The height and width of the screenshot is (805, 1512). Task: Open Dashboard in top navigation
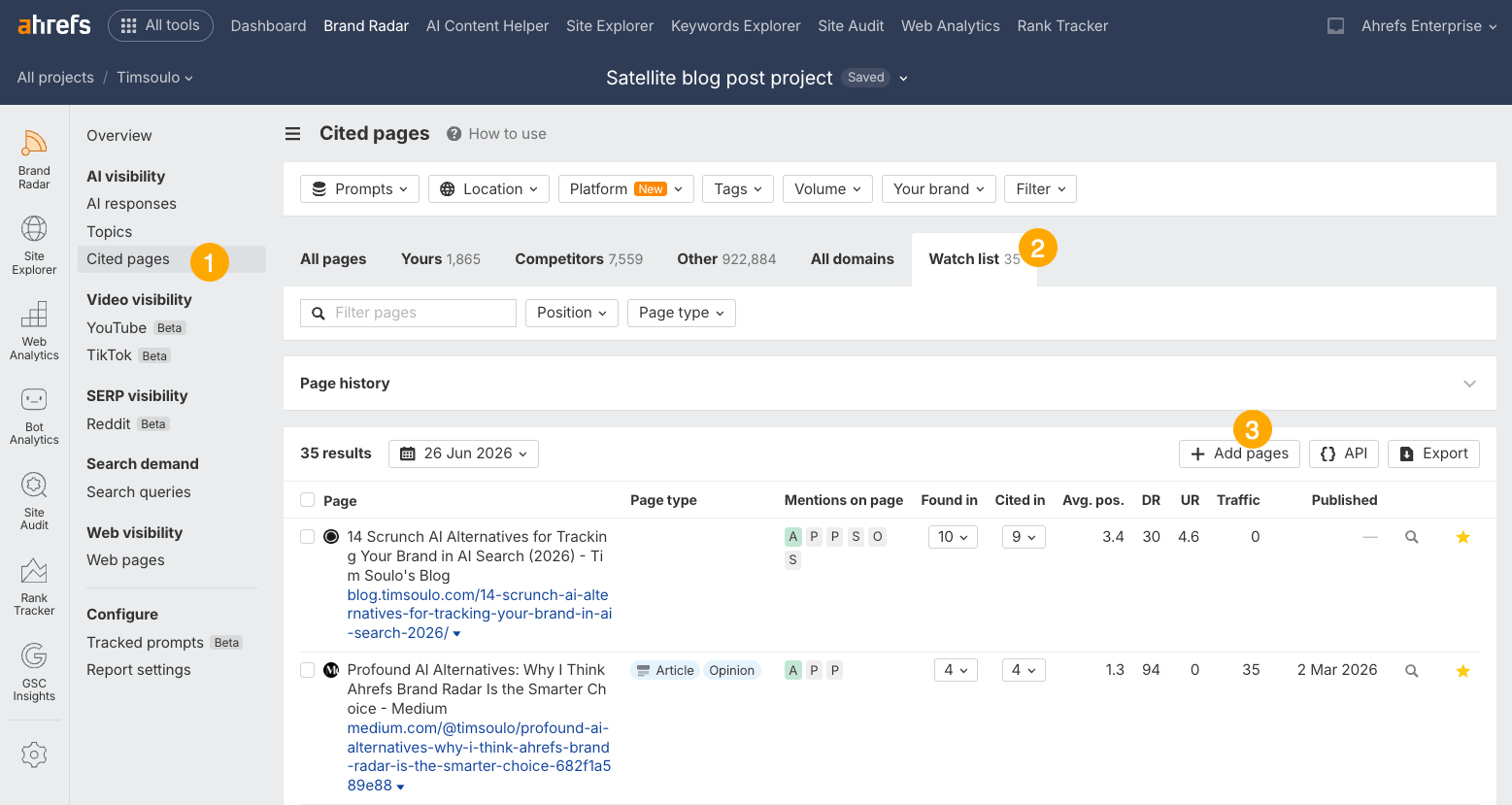coord(268,26)
